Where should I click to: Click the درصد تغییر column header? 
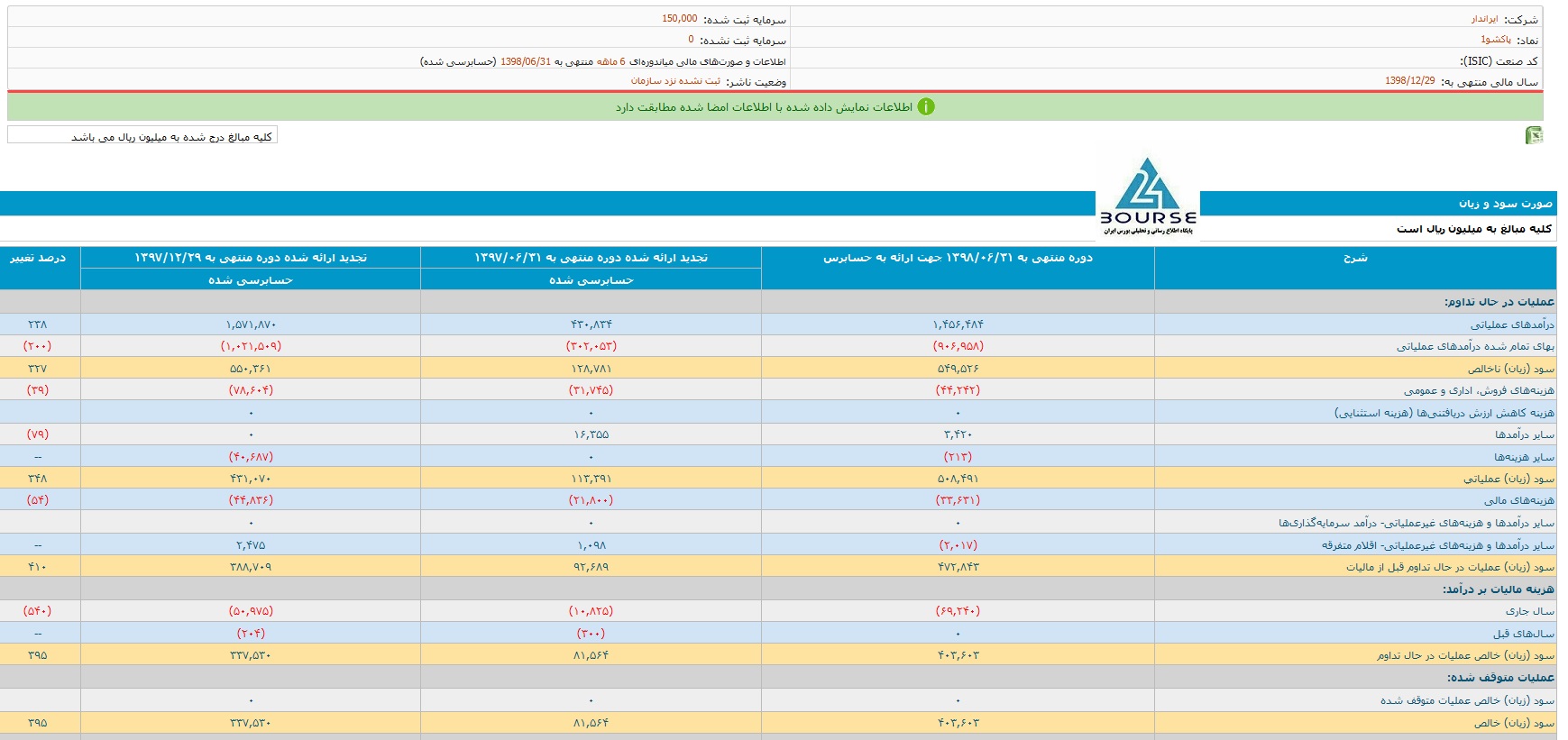(38, 258)
